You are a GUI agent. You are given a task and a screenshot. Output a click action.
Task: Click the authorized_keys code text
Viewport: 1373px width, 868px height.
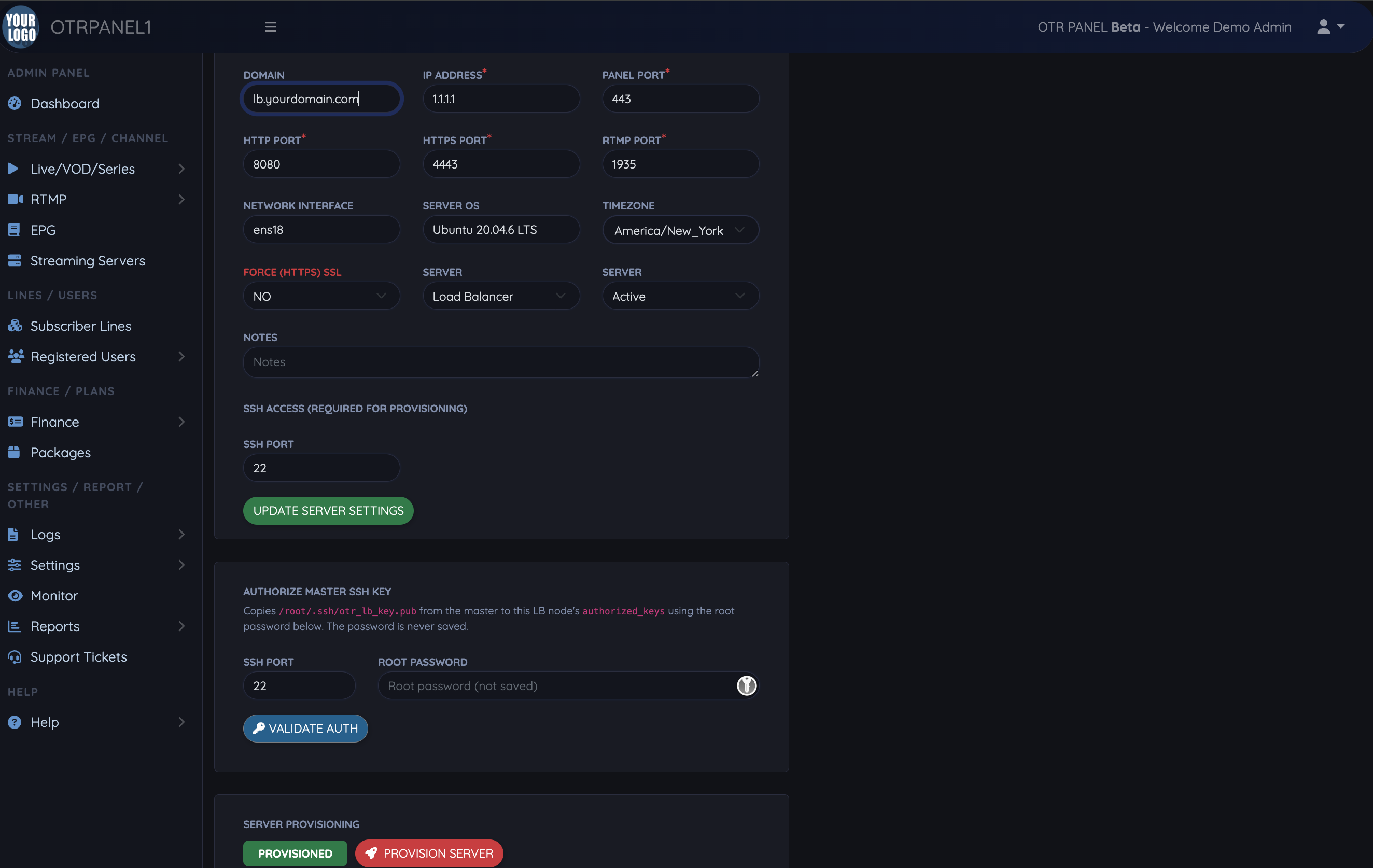tap(623, 611)
